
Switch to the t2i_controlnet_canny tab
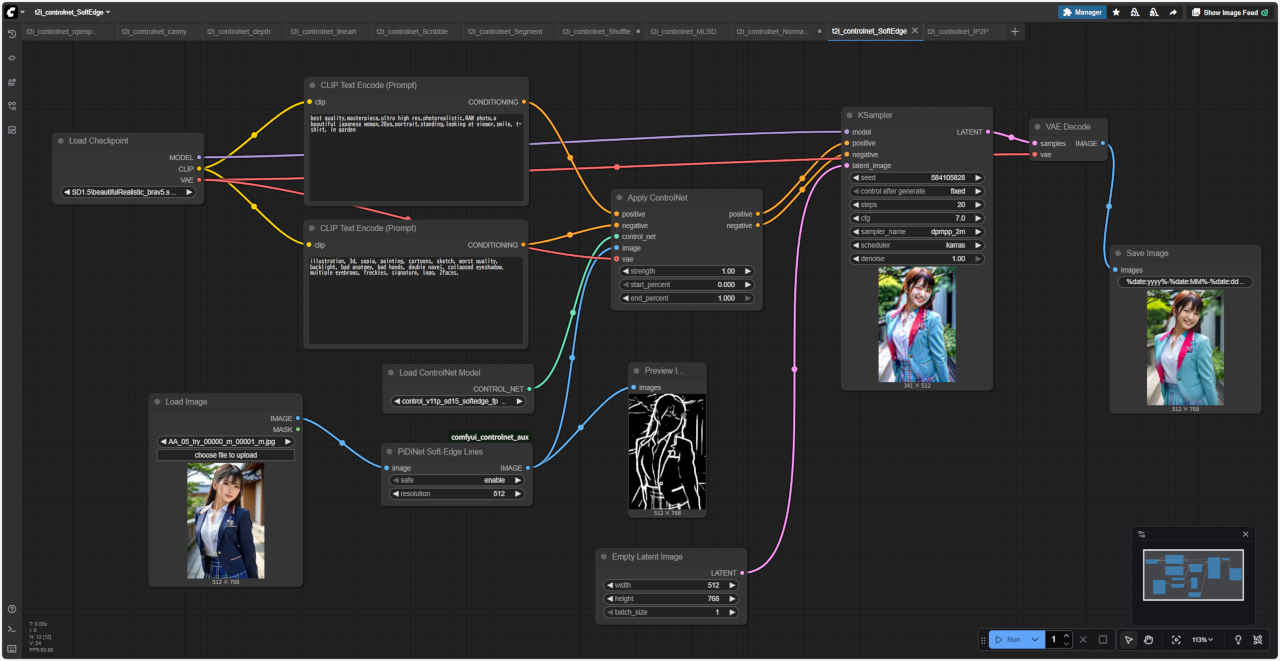154,31
